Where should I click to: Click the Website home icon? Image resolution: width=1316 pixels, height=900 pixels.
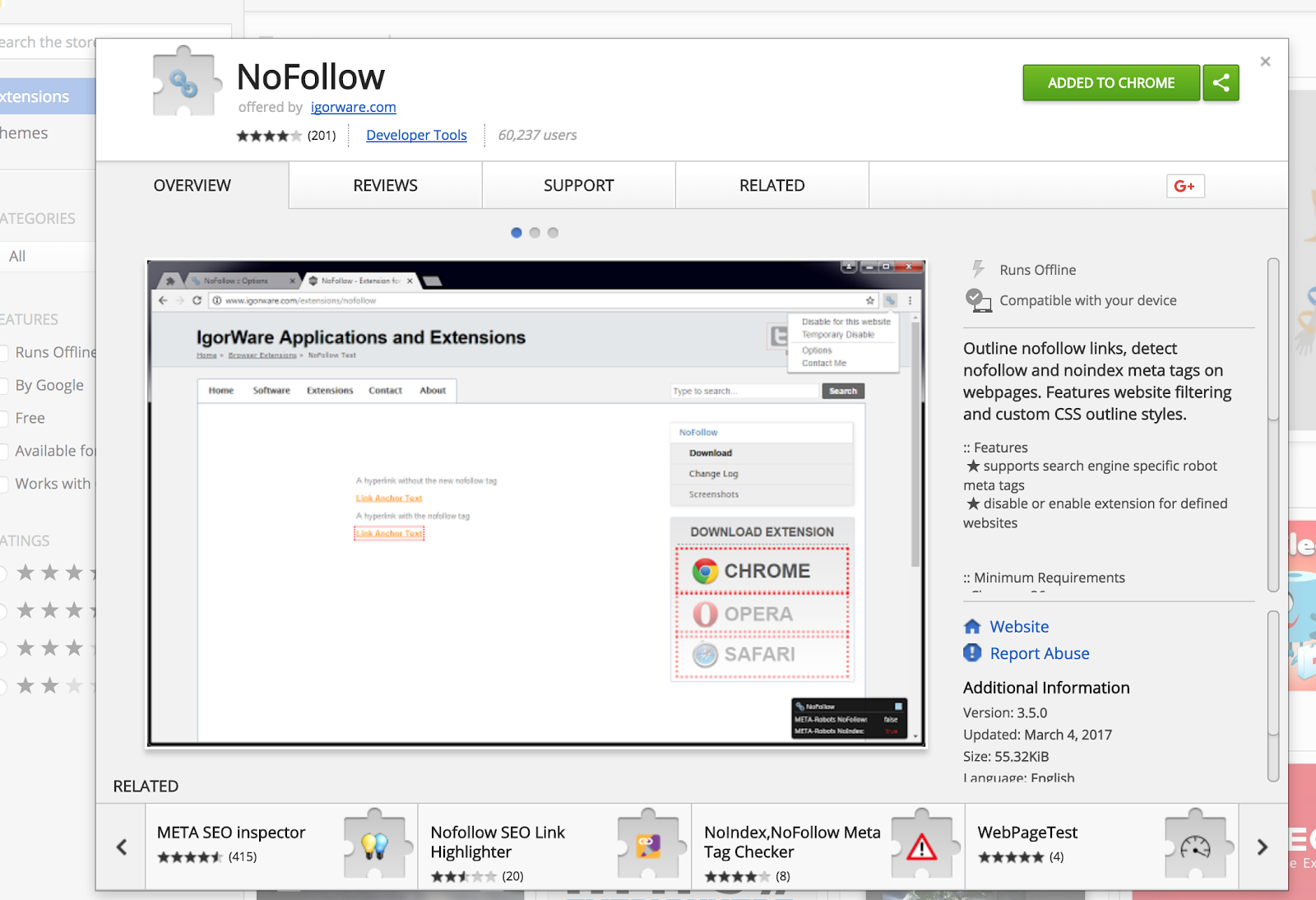[x=972, y=627]
